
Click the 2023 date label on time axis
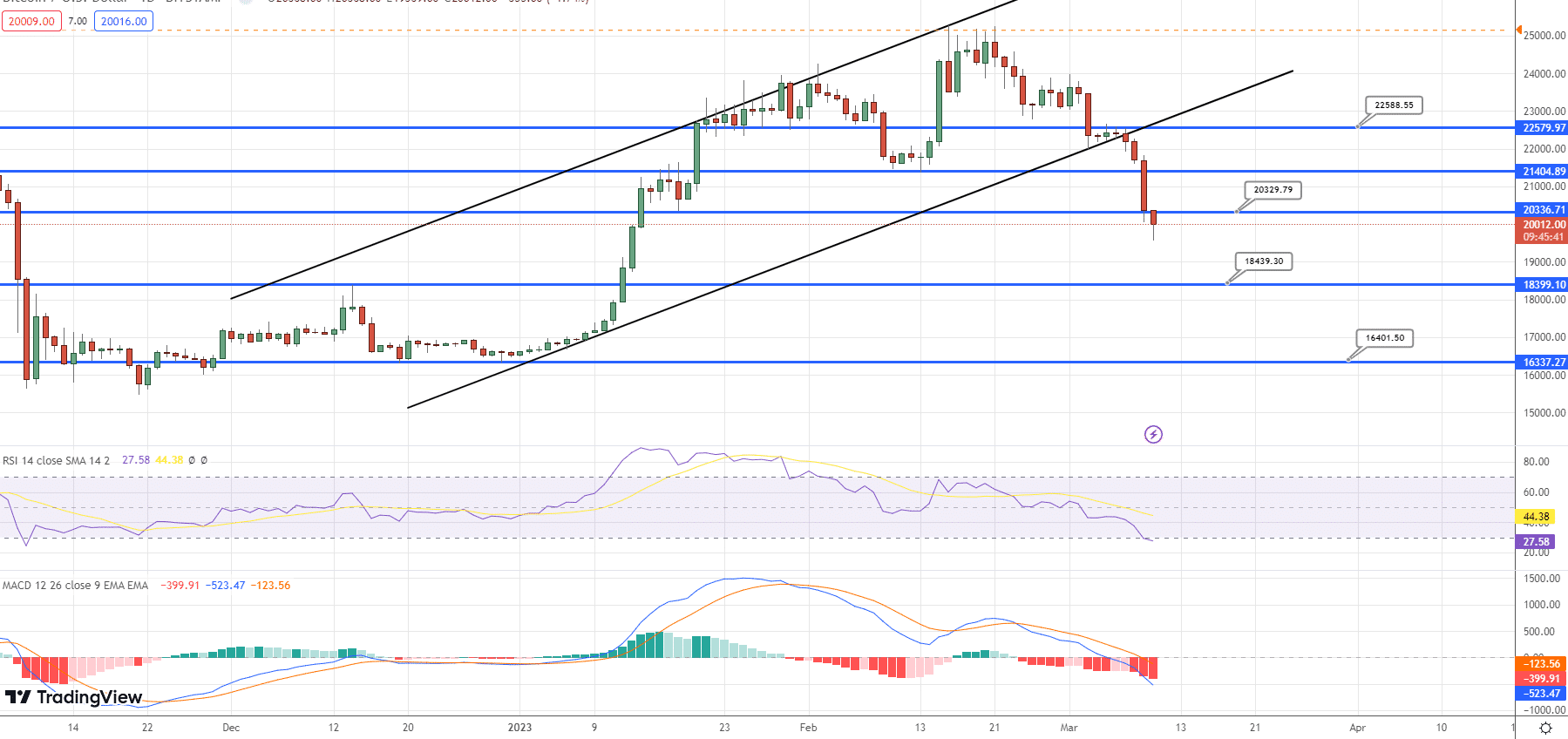pyautogui.click(x=519, y=727)
